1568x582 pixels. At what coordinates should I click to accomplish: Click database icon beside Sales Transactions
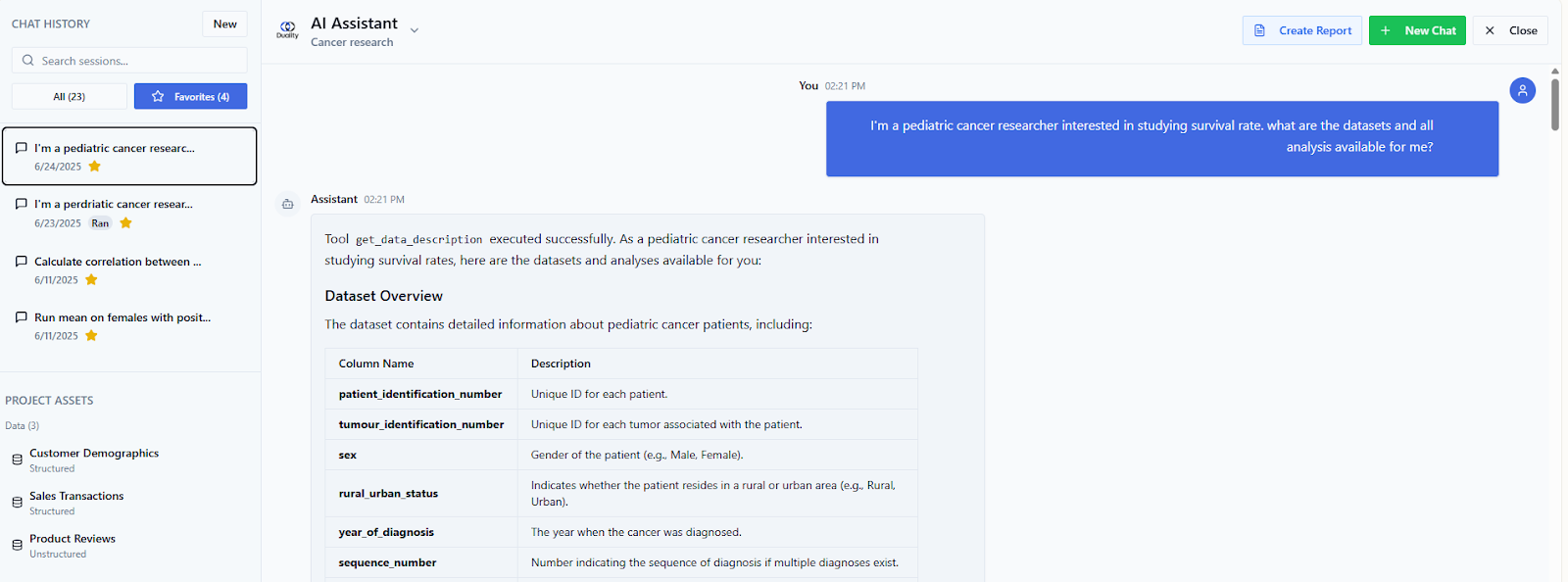coord(17,503)
